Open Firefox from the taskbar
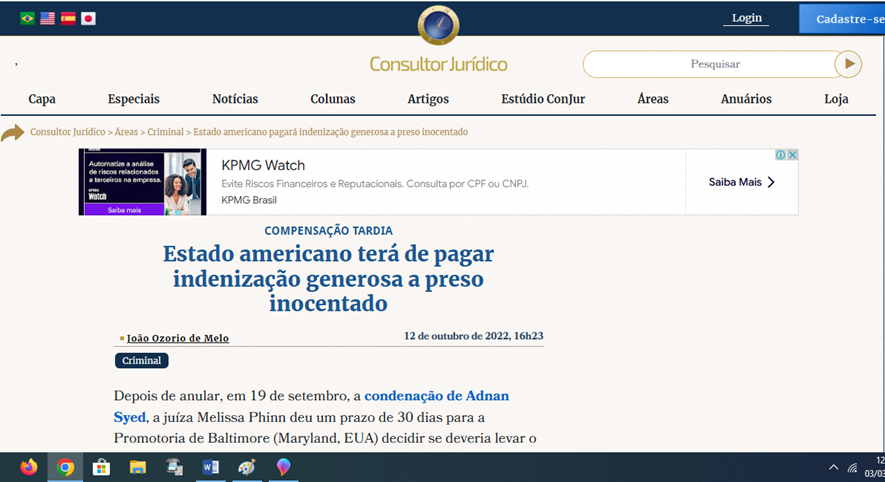Image resolution: width=885 pixels, height=482 pixels. coord(29,467)
